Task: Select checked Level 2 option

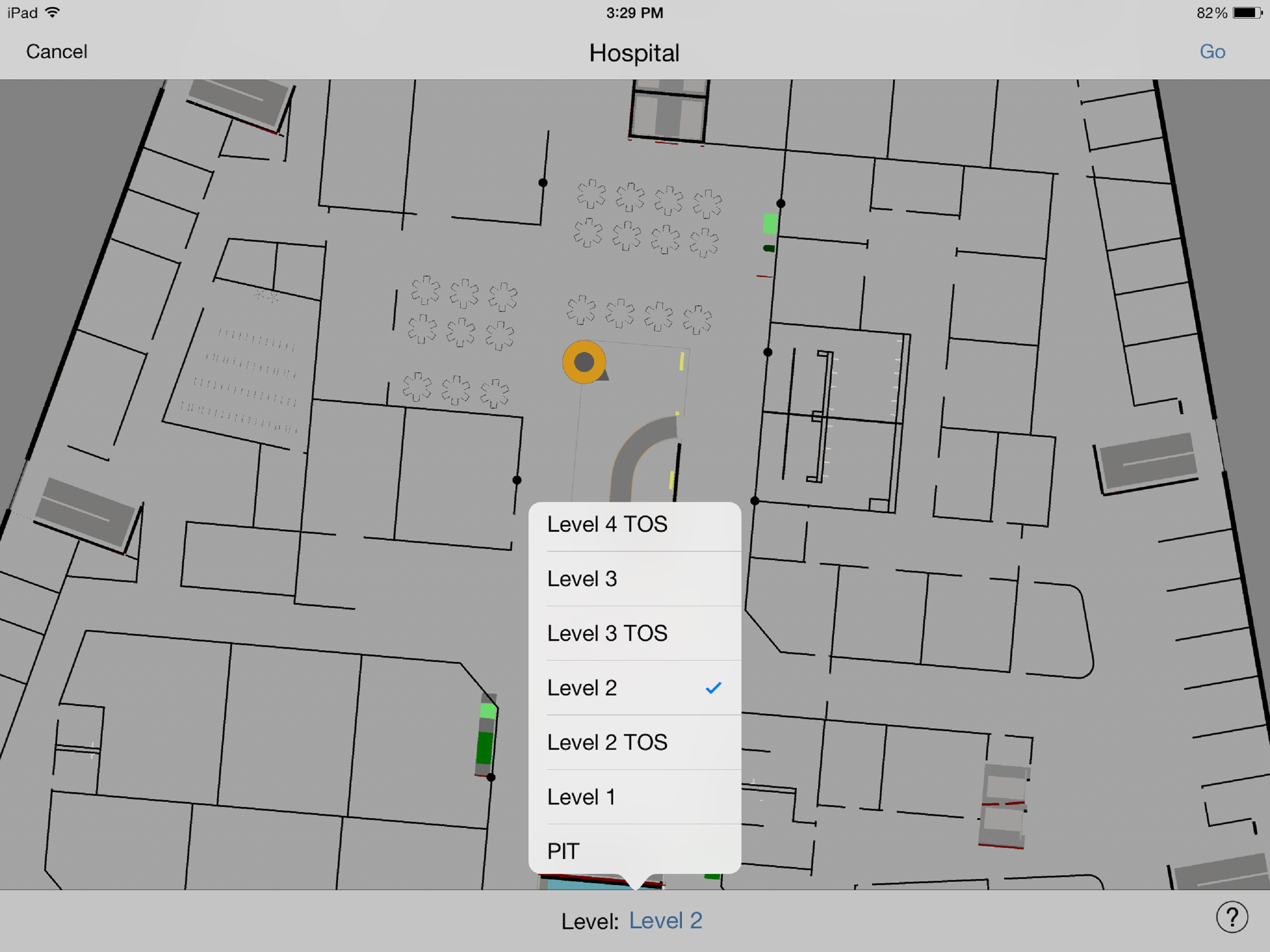Action: [582, 688]
